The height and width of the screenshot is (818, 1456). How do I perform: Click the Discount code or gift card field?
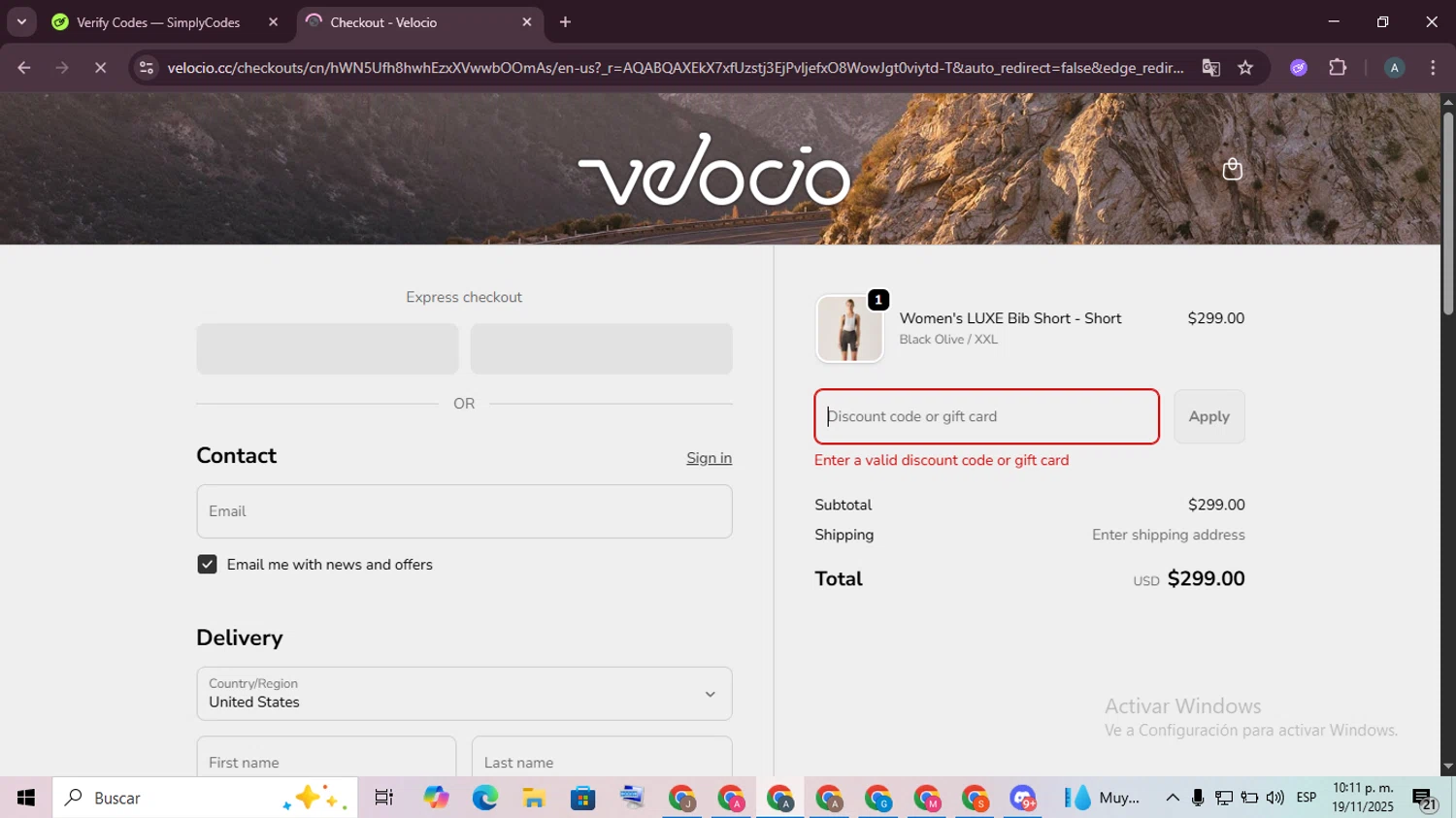986,416
